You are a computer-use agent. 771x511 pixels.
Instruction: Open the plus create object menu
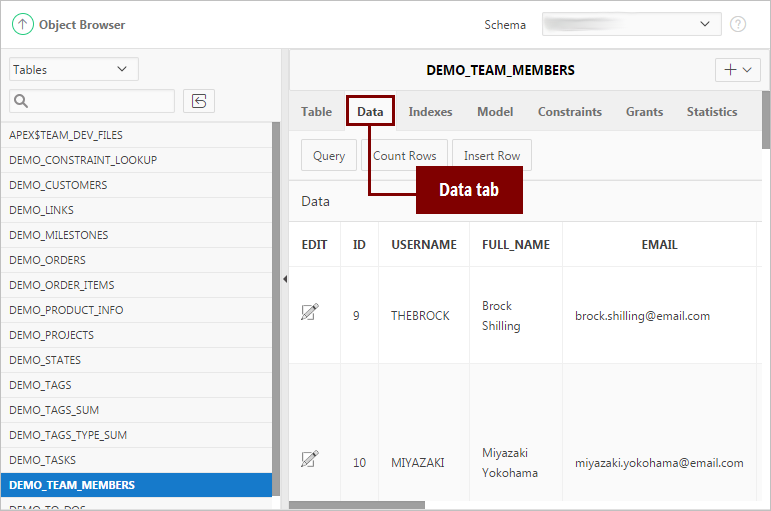click(738, 70)
